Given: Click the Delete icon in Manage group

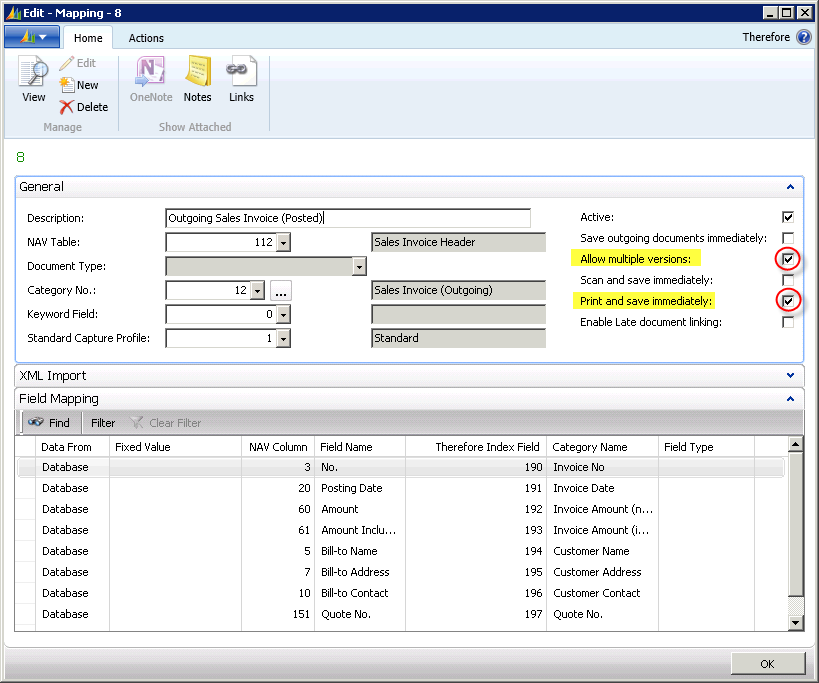Looking at the screenshot, I should (67, 107).
